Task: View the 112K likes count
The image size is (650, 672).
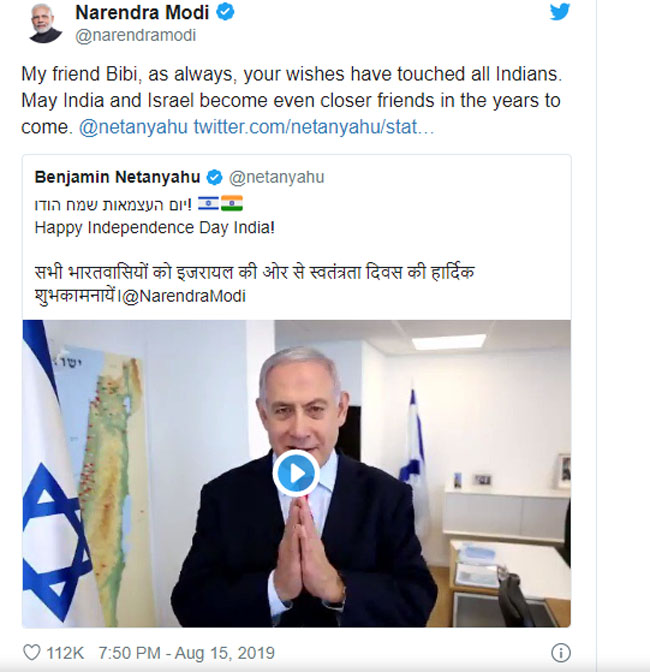Action: [x=66, y=652]
